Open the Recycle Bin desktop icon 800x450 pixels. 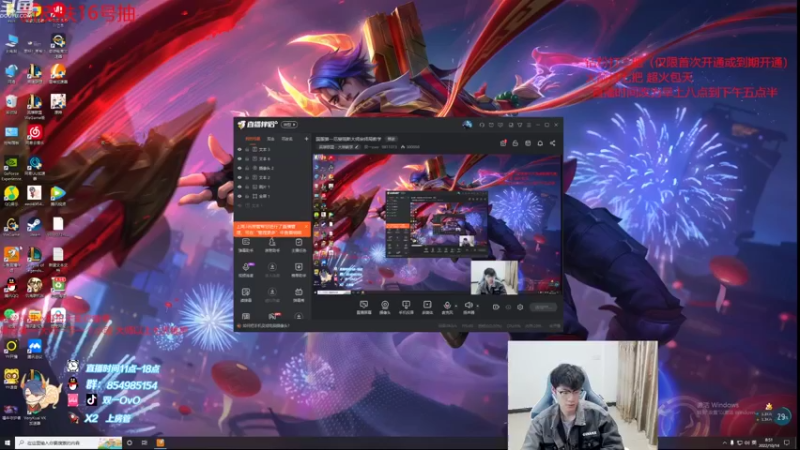11,104
